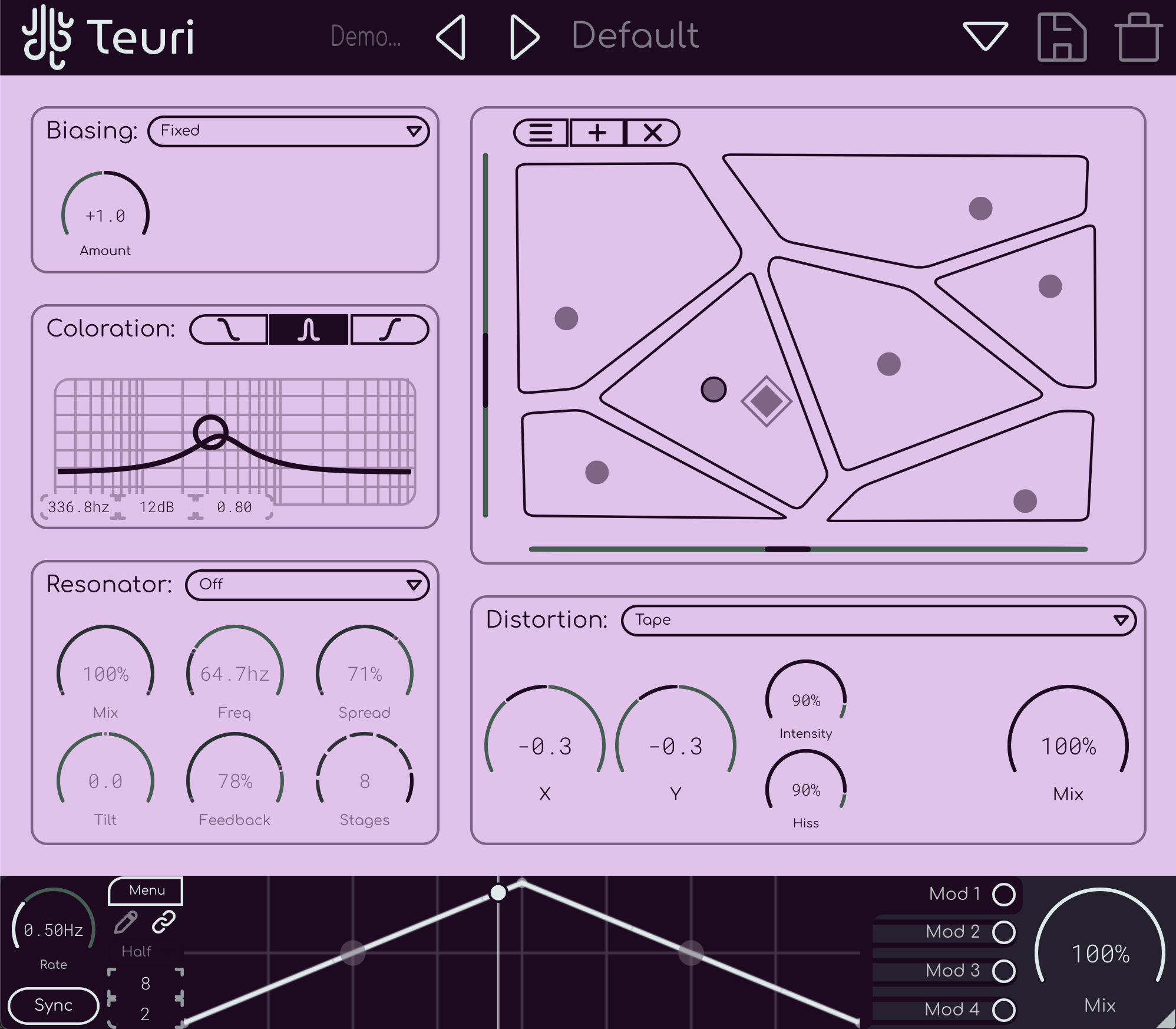Open the modulator Menu button
This screenshot has width=1176, height=1029.
(x=146, y=891)
